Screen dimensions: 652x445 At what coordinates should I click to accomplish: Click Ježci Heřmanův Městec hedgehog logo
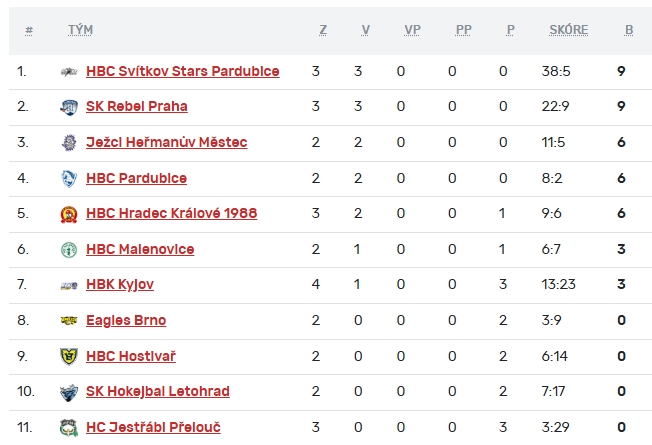(x=69, y=143)
